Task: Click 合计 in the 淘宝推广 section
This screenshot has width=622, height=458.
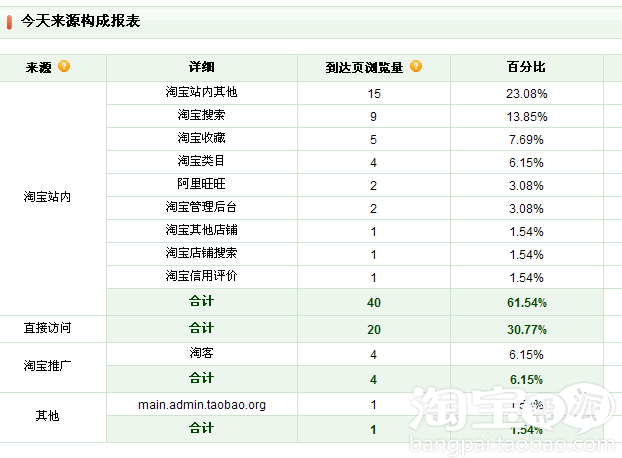Action: 202,378
